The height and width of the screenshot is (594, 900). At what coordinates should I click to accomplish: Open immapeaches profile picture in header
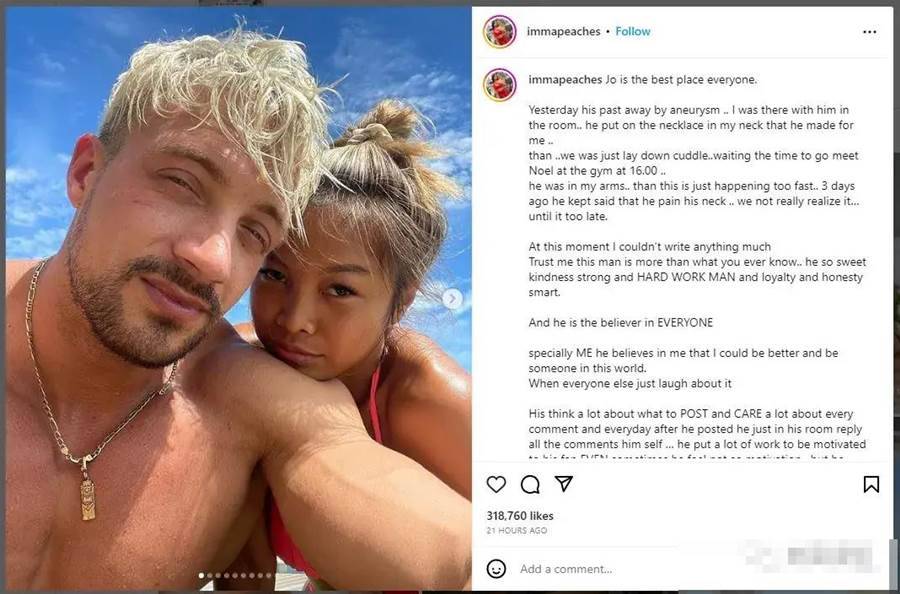(500, 32)
